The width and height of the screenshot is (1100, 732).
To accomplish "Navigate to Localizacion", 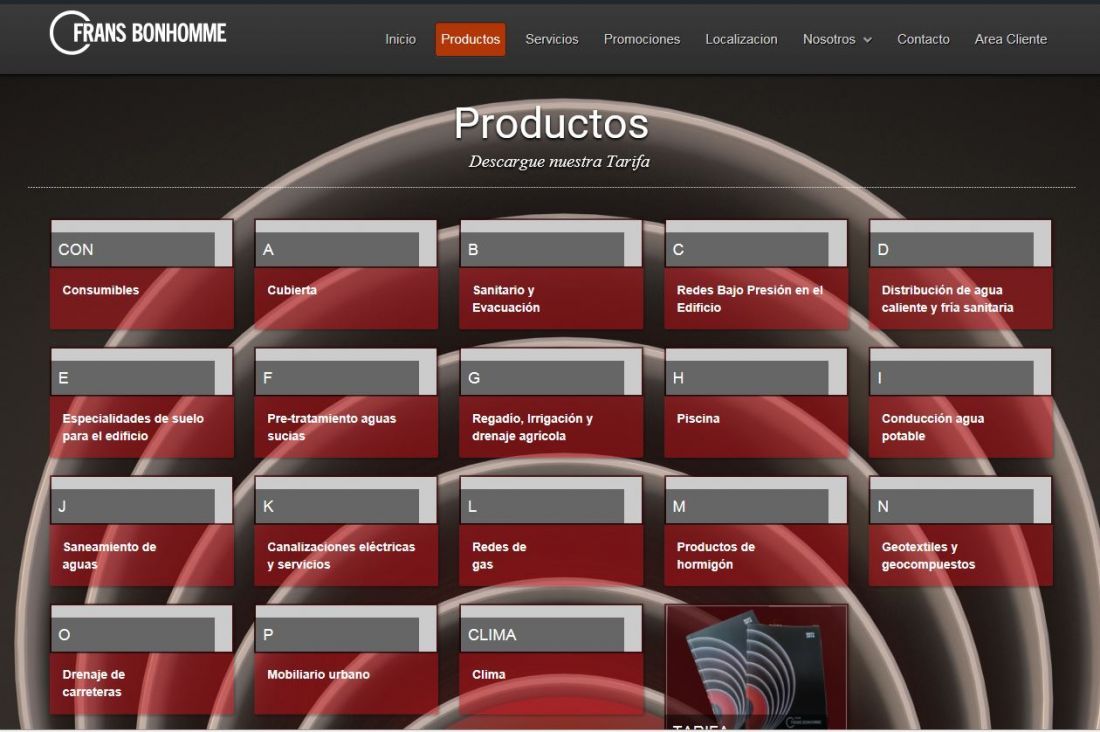I will point(741,39).
